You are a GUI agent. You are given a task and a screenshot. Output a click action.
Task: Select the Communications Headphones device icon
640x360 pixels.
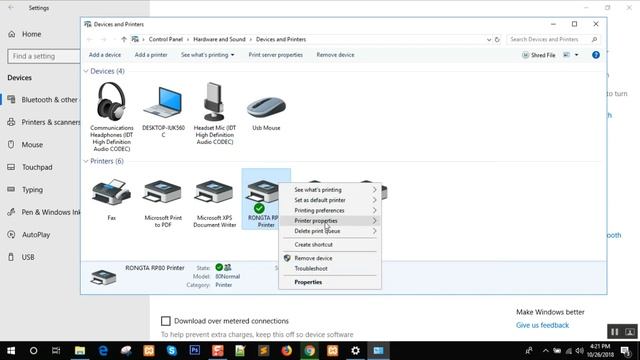[x=111, y=101]
